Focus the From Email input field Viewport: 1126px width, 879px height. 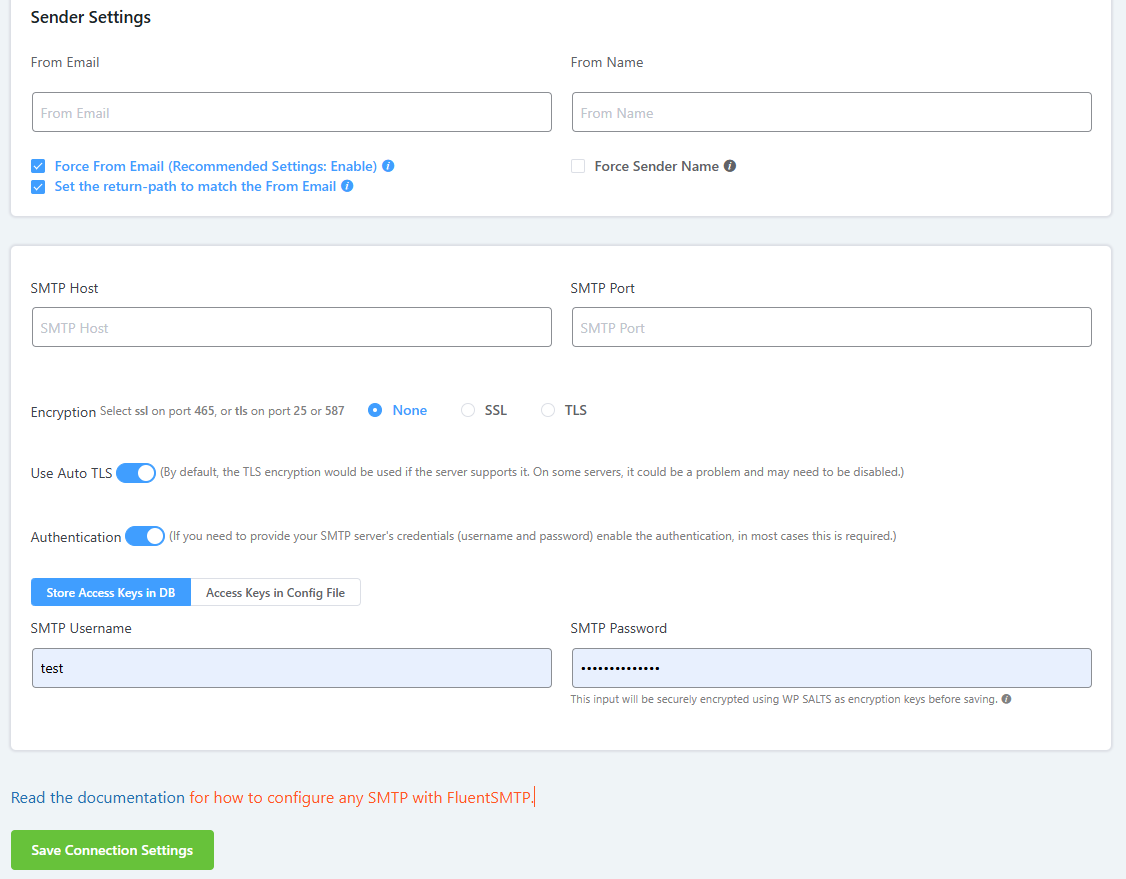pos(291,113)
